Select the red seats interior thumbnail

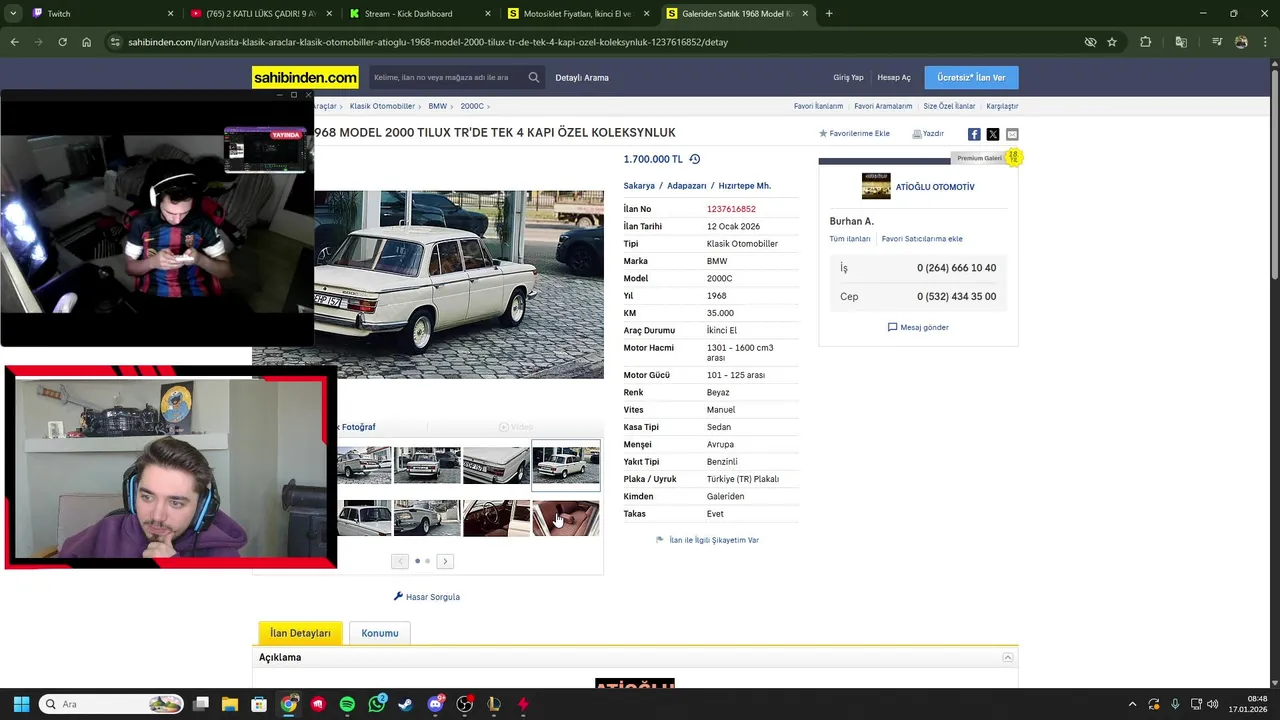pos(566,518)
